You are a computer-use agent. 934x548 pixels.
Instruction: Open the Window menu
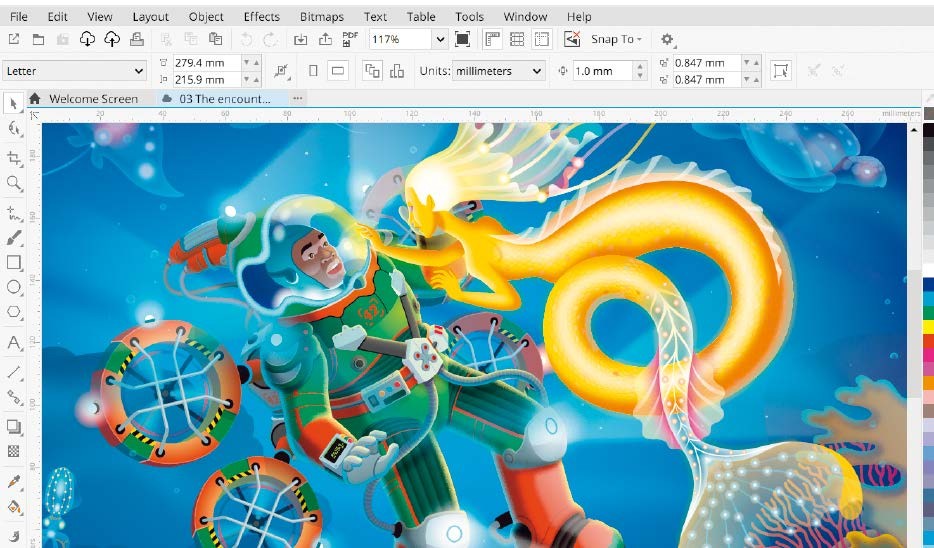coord(525,17)
